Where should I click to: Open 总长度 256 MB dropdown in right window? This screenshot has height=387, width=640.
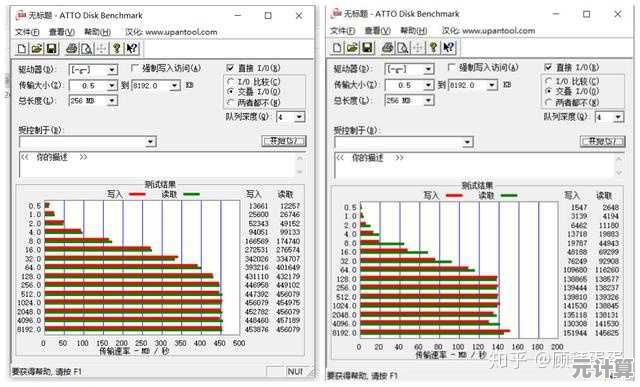pyautogui.click(x=428, y=100)
